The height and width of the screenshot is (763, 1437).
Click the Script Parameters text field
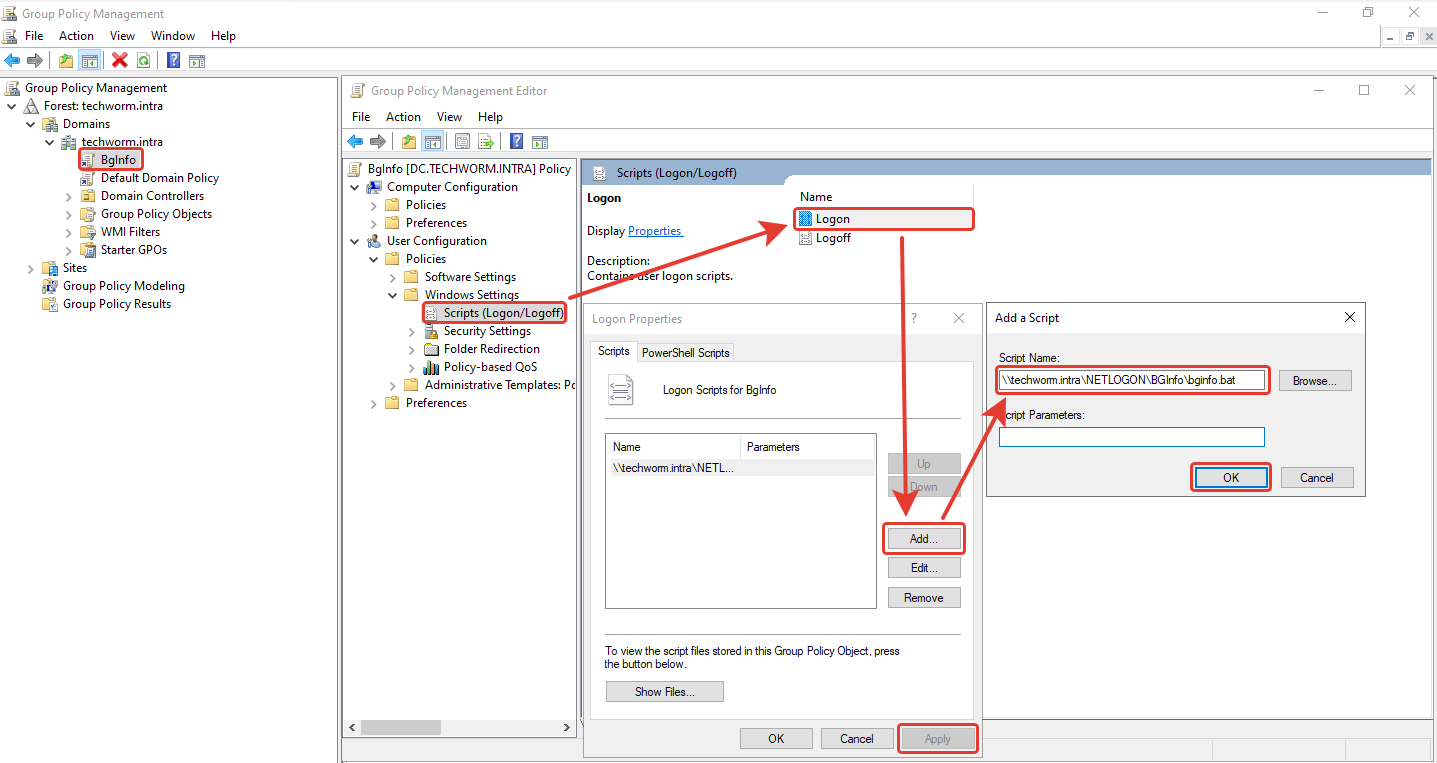pos(1131,437)
